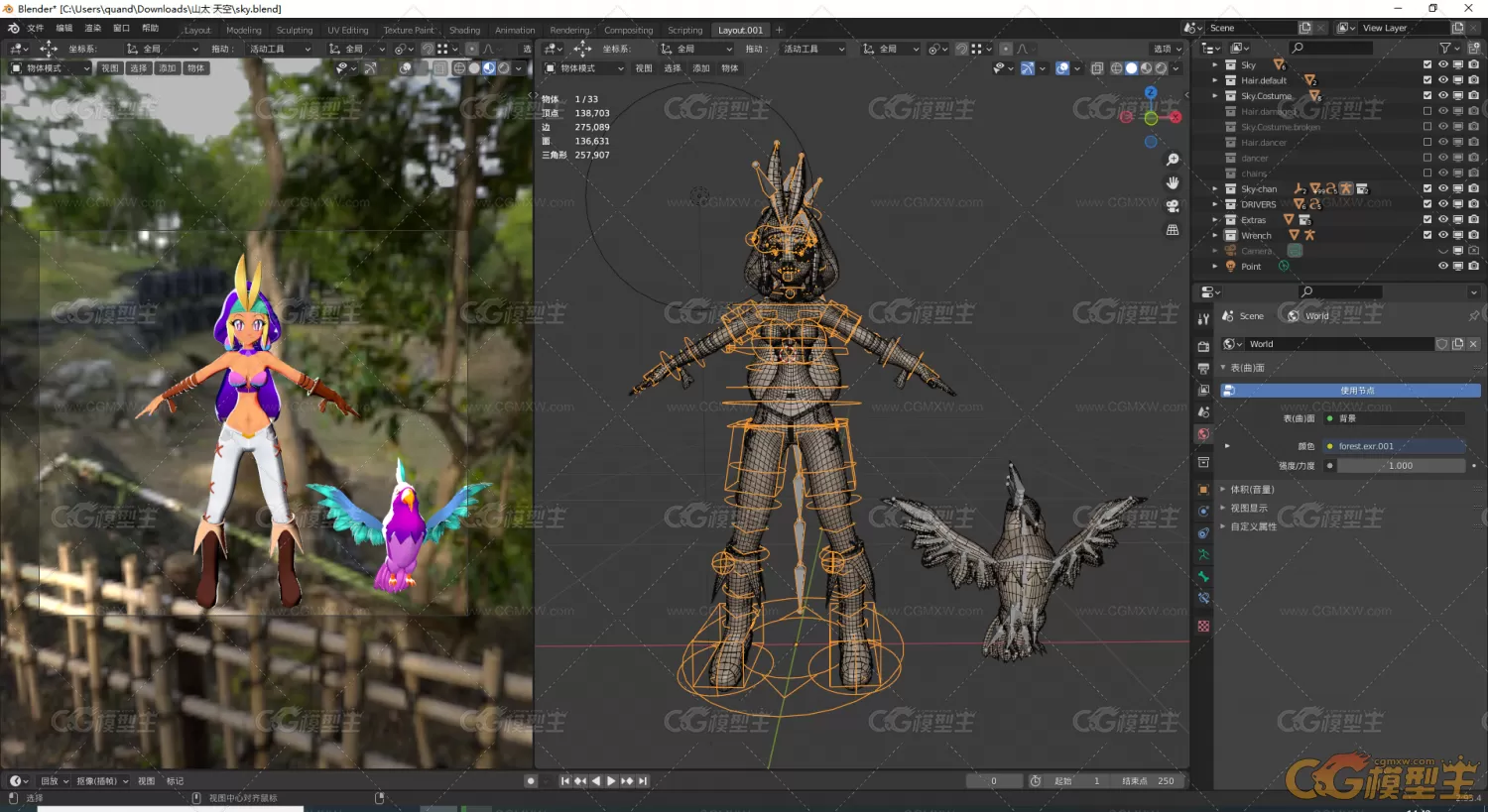Screen dimensions: 1488x812
Task: Switch to Animation workspace tab
Action: 515,30
